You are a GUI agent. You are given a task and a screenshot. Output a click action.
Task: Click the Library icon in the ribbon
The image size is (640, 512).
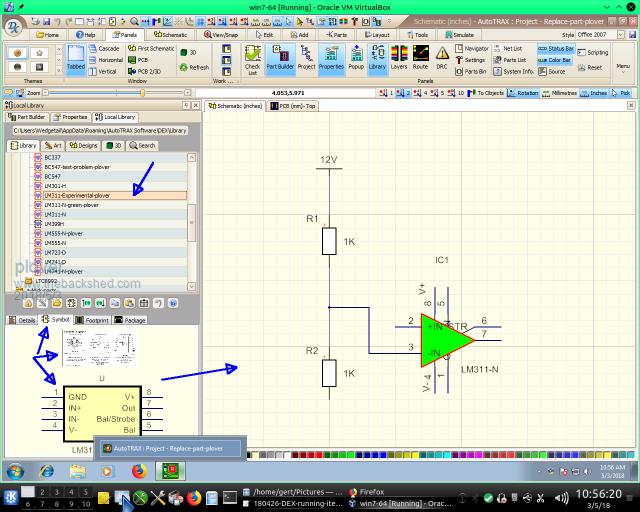377,59
